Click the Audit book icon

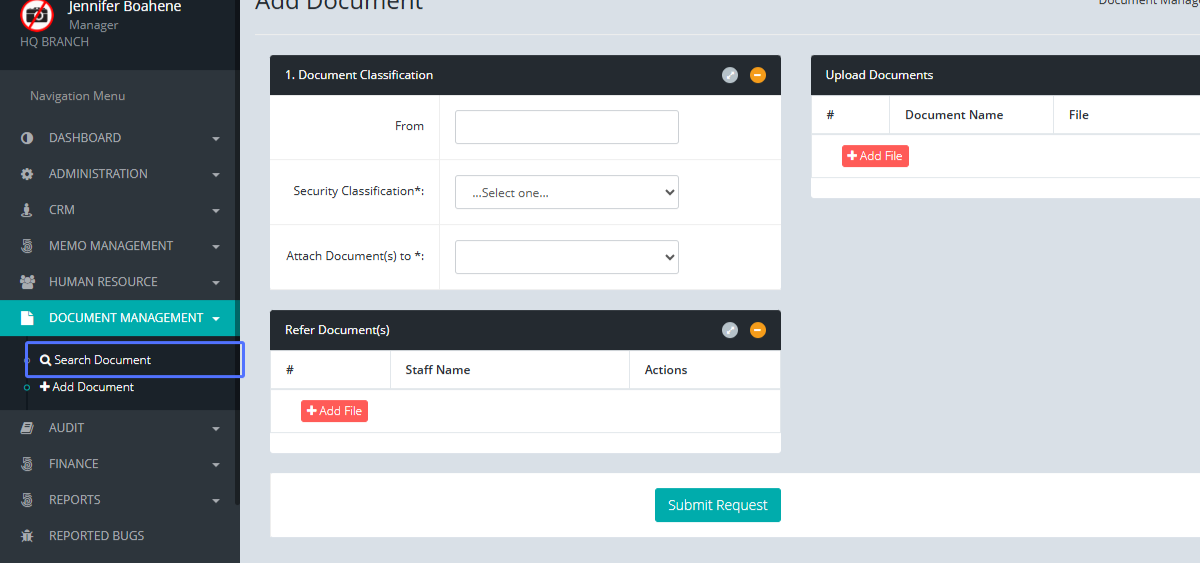click(x=27, y=428)
